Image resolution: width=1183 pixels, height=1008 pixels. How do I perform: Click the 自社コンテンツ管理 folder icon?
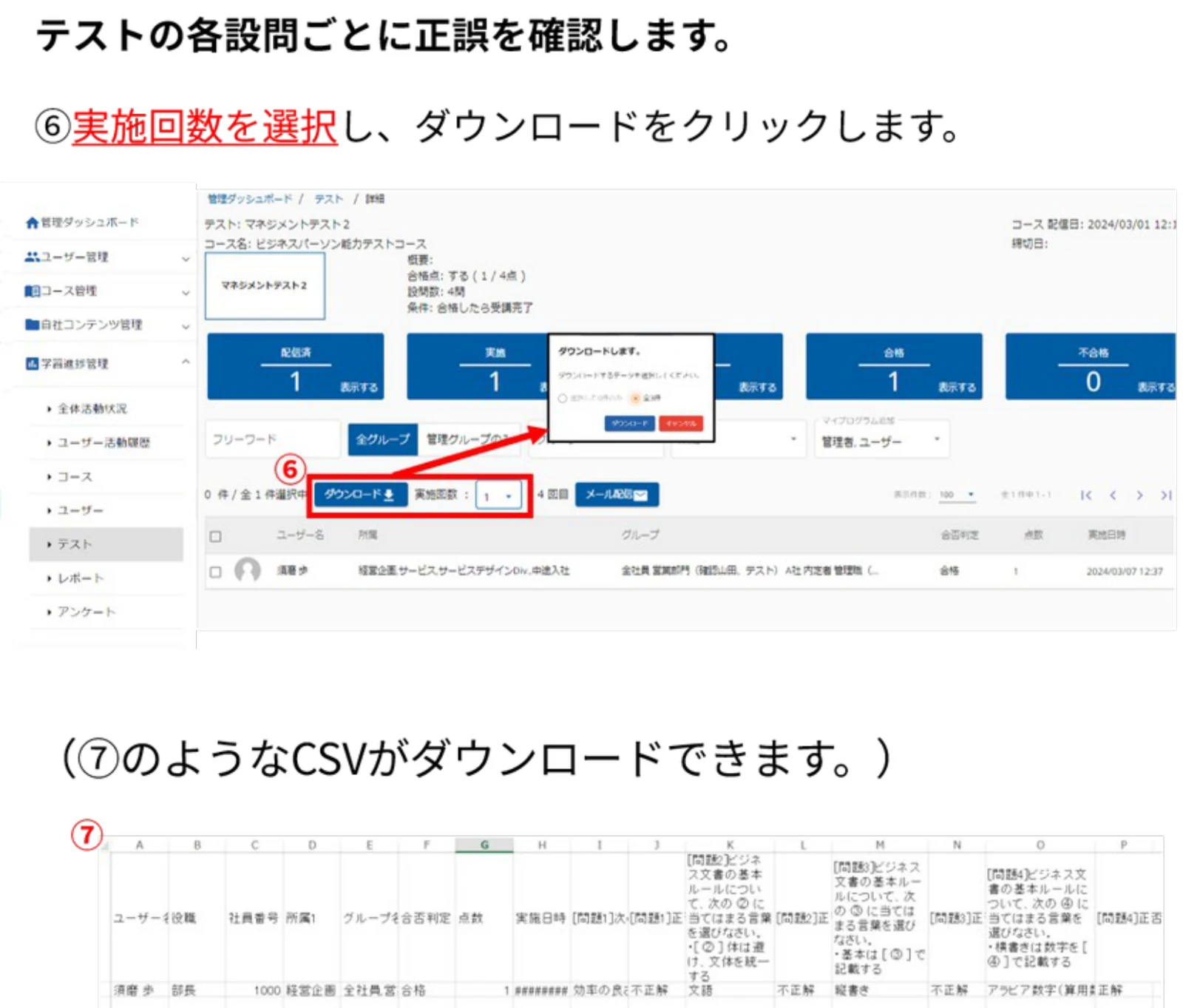32,324
